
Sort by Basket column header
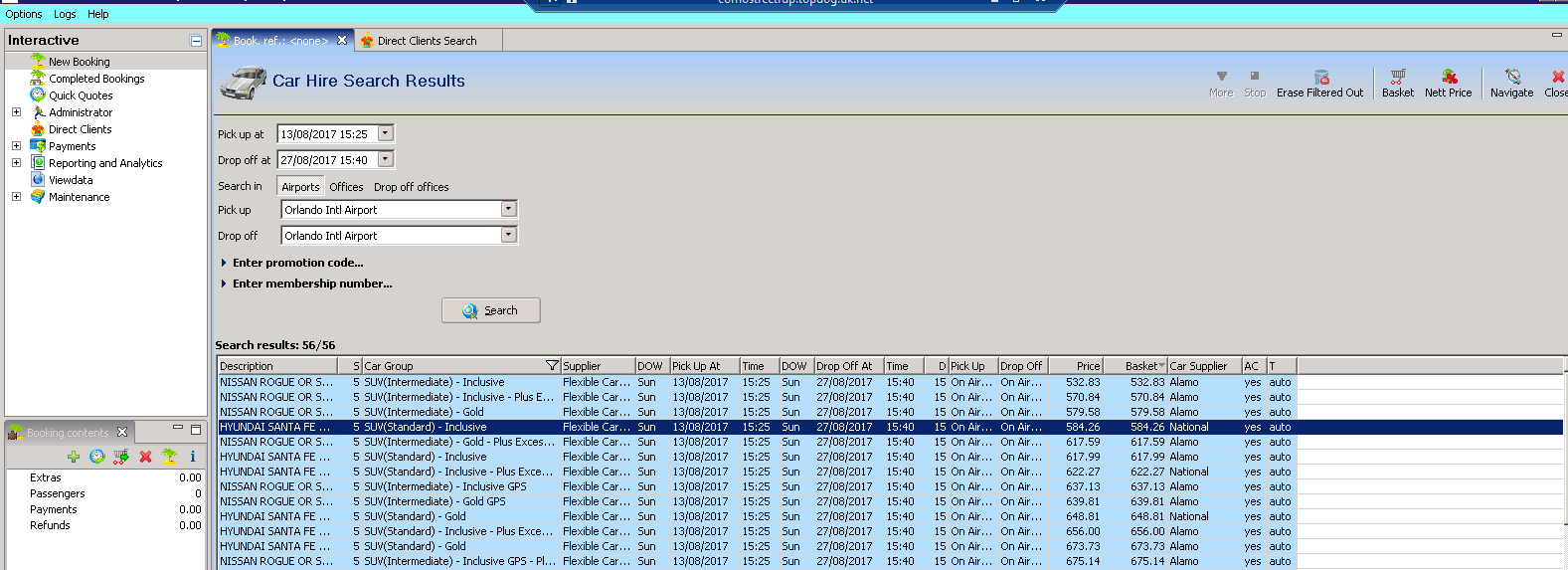coord(1134,366)
